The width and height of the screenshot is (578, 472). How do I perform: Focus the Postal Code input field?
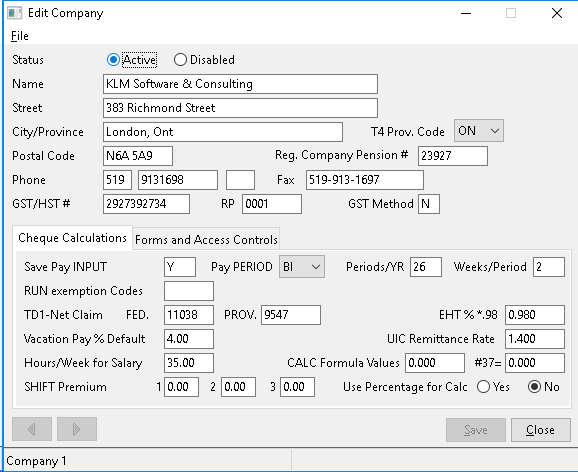(138, 156)
